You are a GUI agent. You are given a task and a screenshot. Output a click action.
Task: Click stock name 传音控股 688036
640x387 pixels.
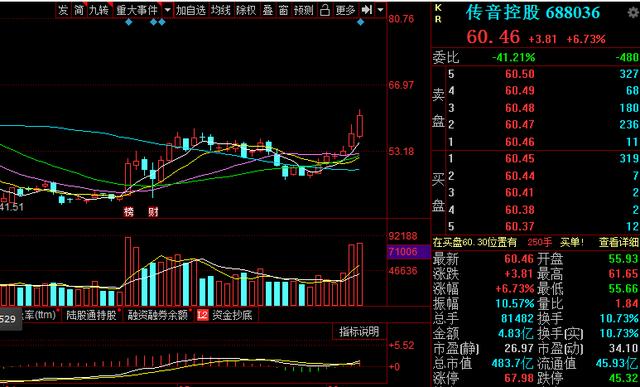click(533, 13)
